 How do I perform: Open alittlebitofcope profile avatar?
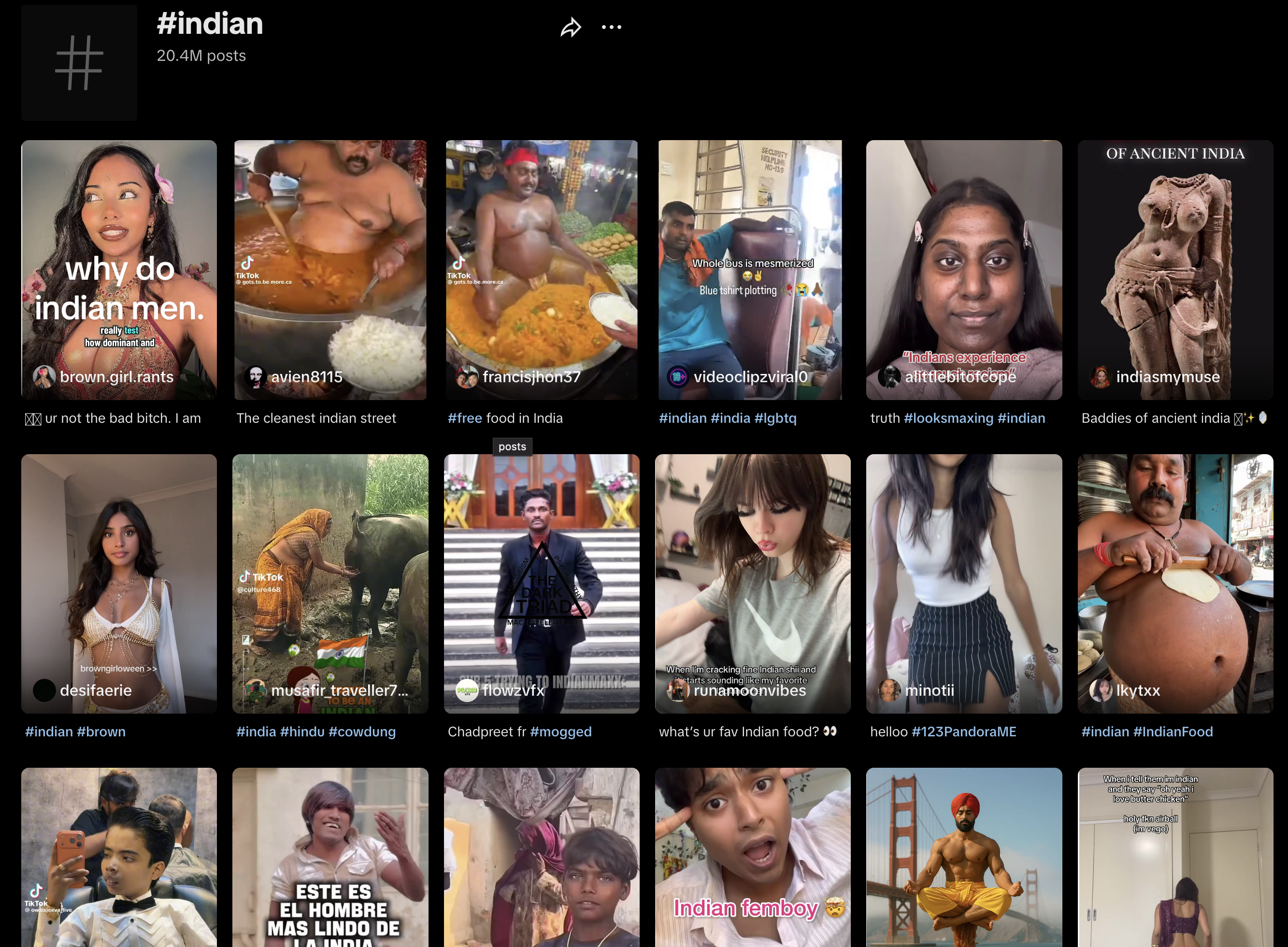click(x=889, y=376)
